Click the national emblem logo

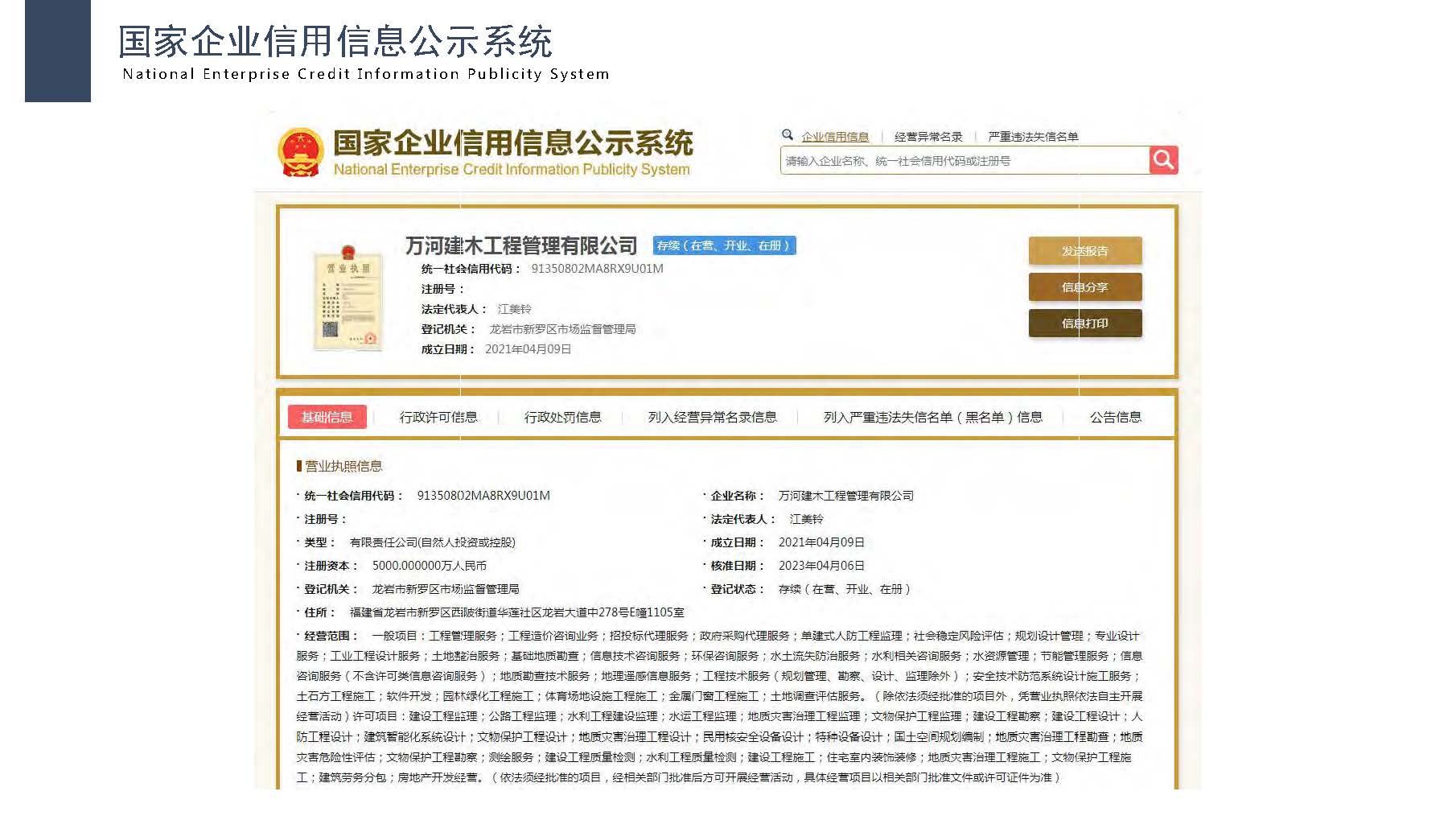pyautogui.click(x=300, y=152)
